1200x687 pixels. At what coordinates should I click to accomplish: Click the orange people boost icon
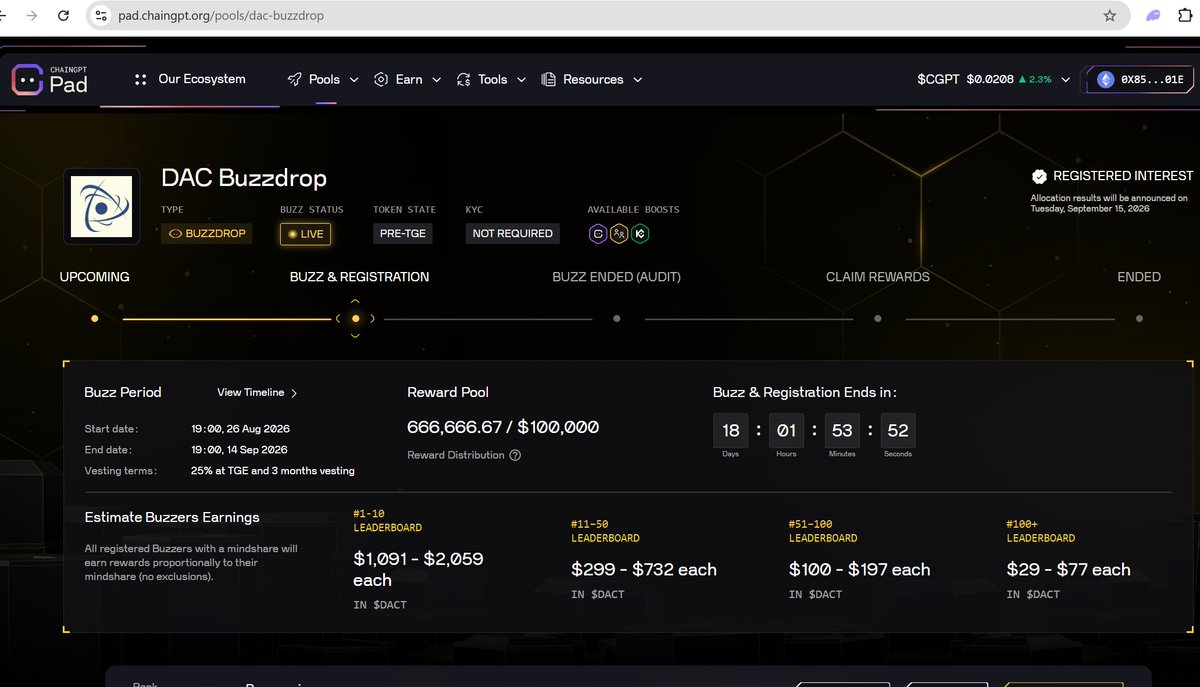(x=619, y=234)
